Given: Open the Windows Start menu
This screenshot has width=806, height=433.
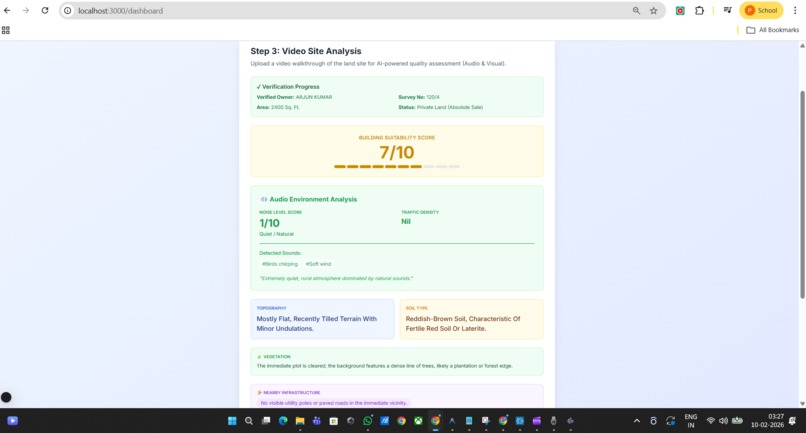Looking at the screenshot, I should (x=232, y=421).
